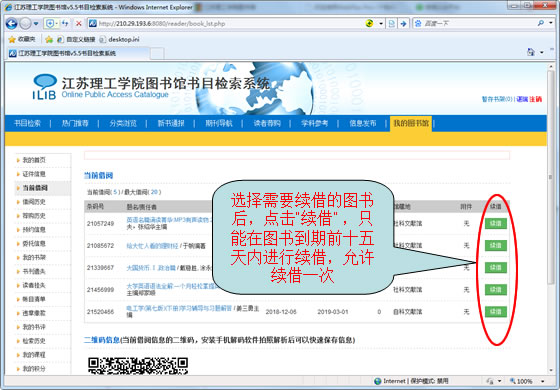Select 当前借阅 in the left sidebar

(35, 188)
